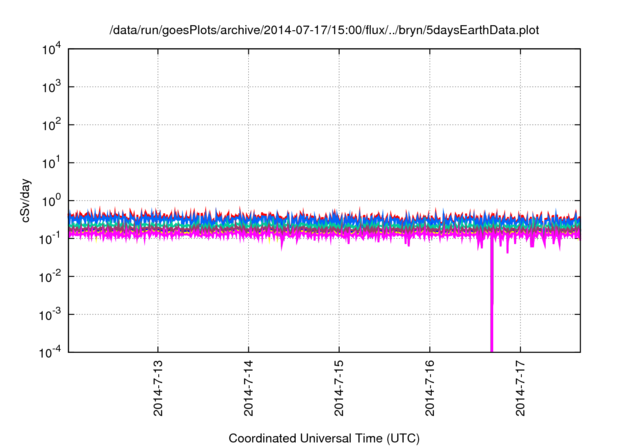Click the y-axis tick label 10^-3
The width and height of the screenshot is (640, 448).
[50, 315]
